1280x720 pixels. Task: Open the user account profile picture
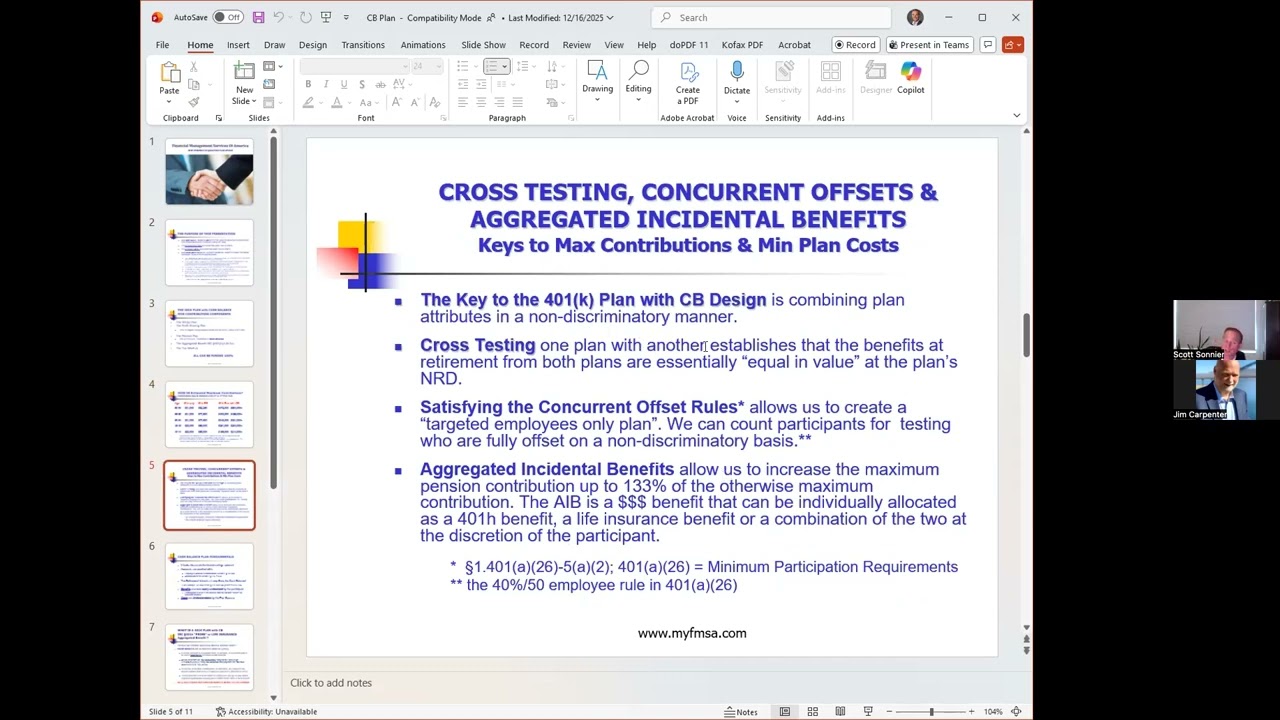click(x=915, y=17)
